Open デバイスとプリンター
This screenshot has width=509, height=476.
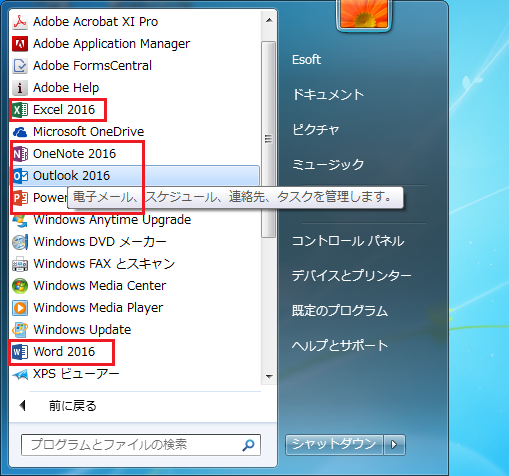pos(351,276)
